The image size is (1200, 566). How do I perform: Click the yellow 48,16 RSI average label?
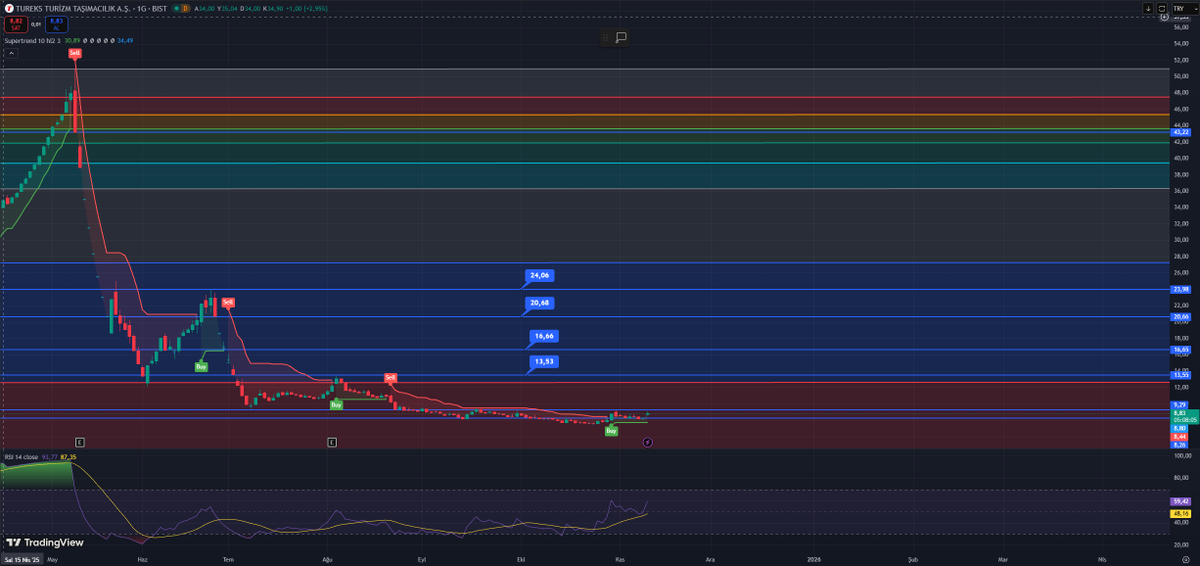(1180, 512)
